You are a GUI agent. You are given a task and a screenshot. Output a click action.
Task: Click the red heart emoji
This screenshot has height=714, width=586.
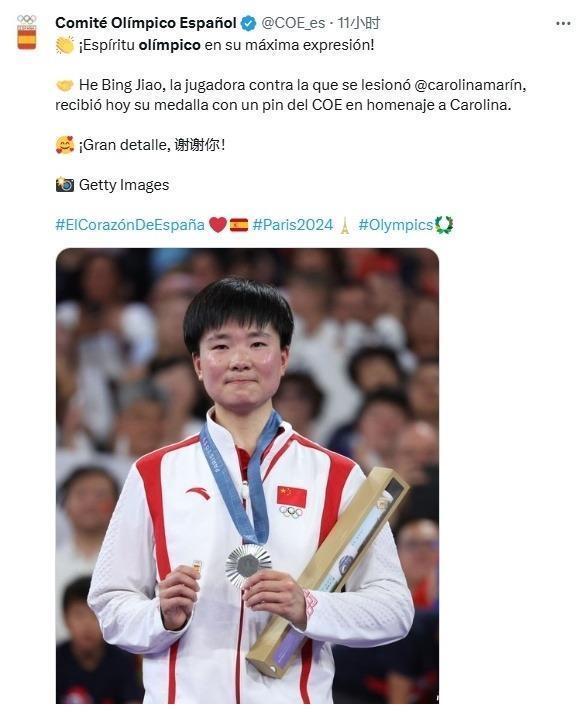click(218, 225)
